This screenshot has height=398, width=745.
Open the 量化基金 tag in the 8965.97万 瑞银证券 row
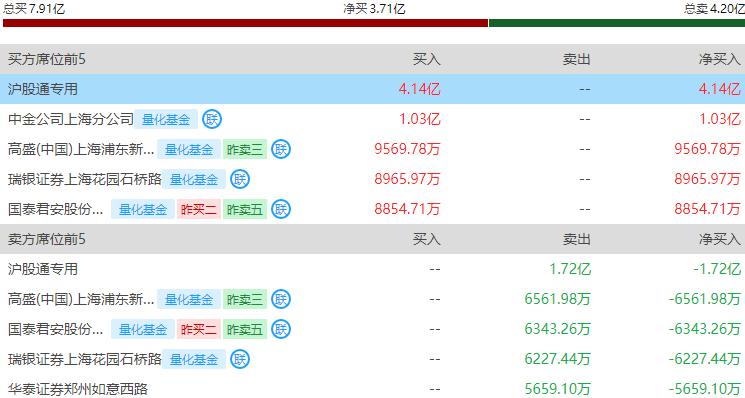pos(194,179)
